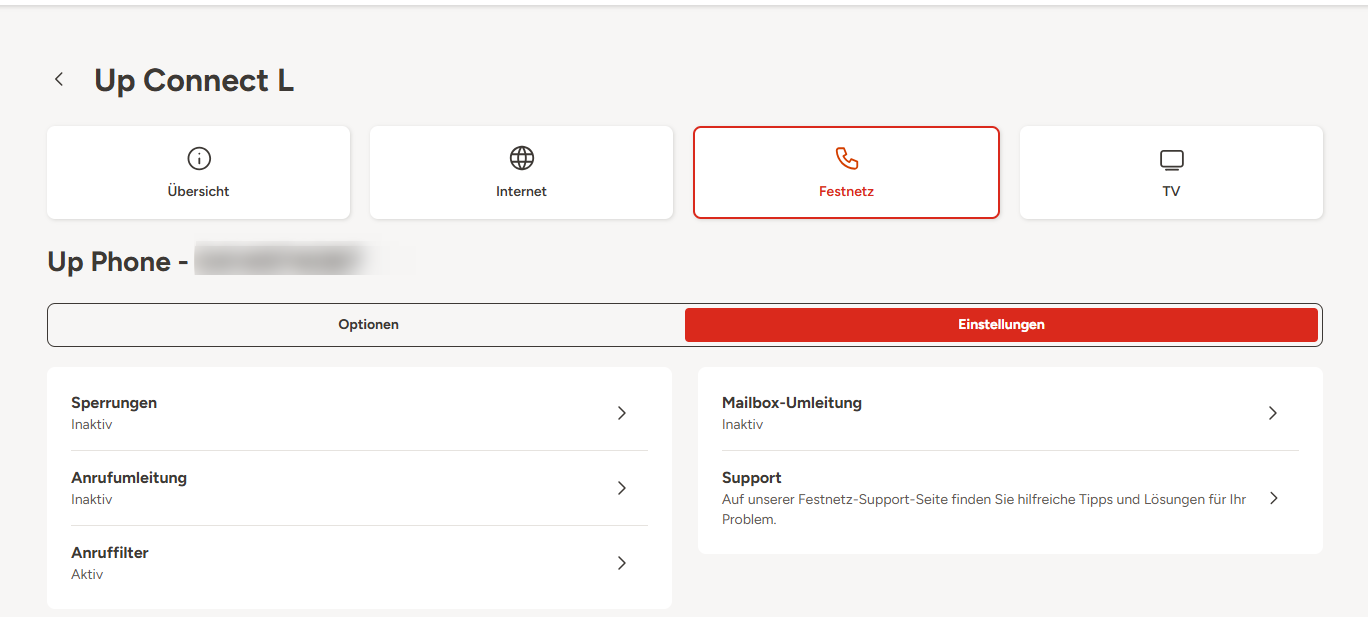Go to the Internet tab label
Viewport: 1368px width, 617px height.
521,191
